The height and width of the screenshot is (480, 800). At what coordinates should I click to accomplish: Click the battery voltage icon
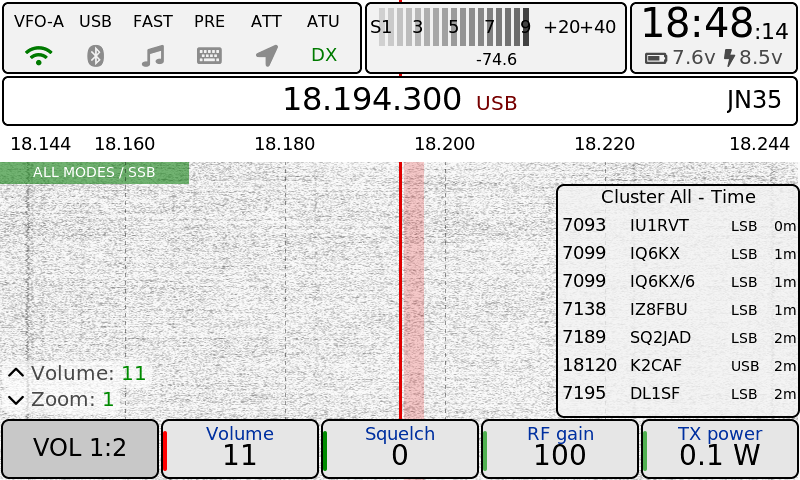click(656, 58)
